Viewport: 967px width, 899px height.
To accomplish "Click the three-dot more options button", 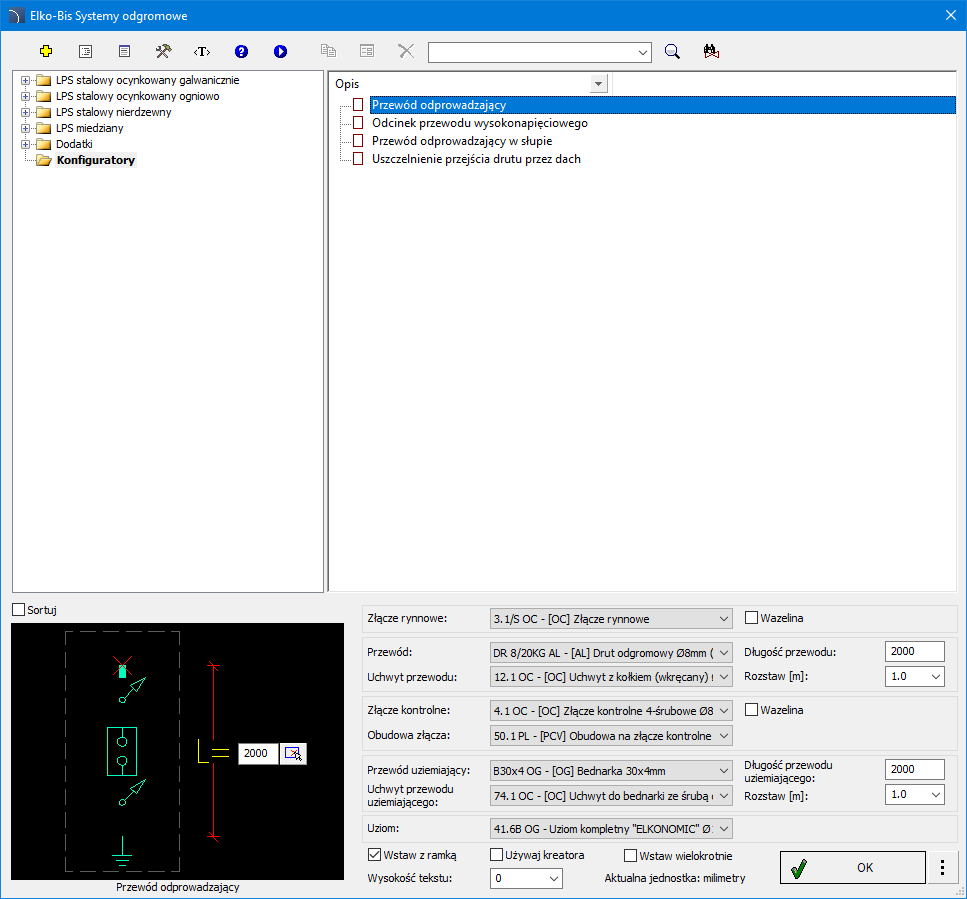I will click(x=942, y=868).
